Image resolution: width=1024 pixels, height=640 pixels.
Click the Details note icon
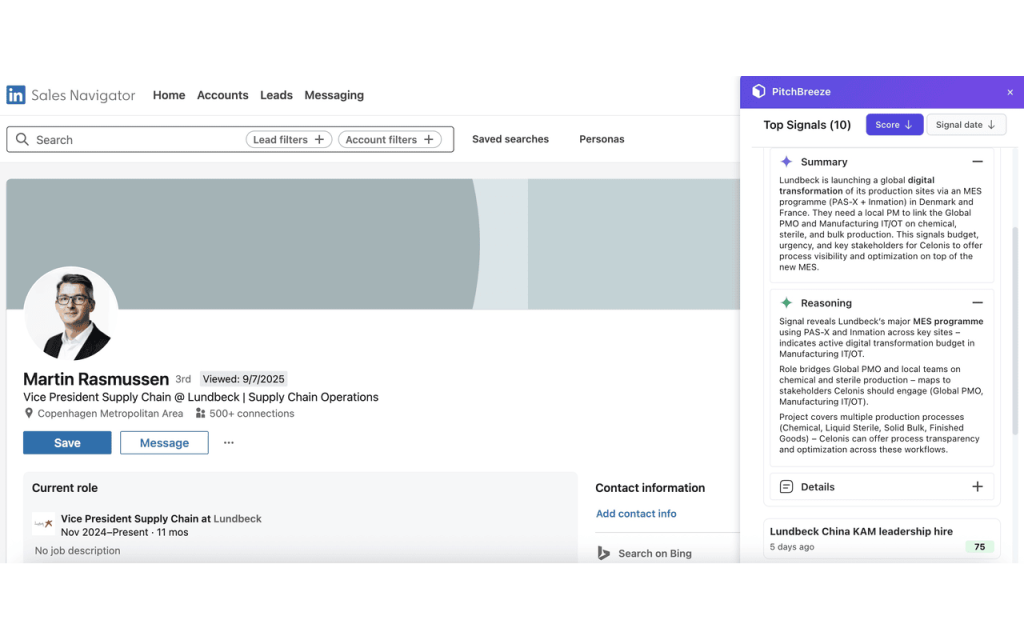pyautogui.click(x=786, y=487)
